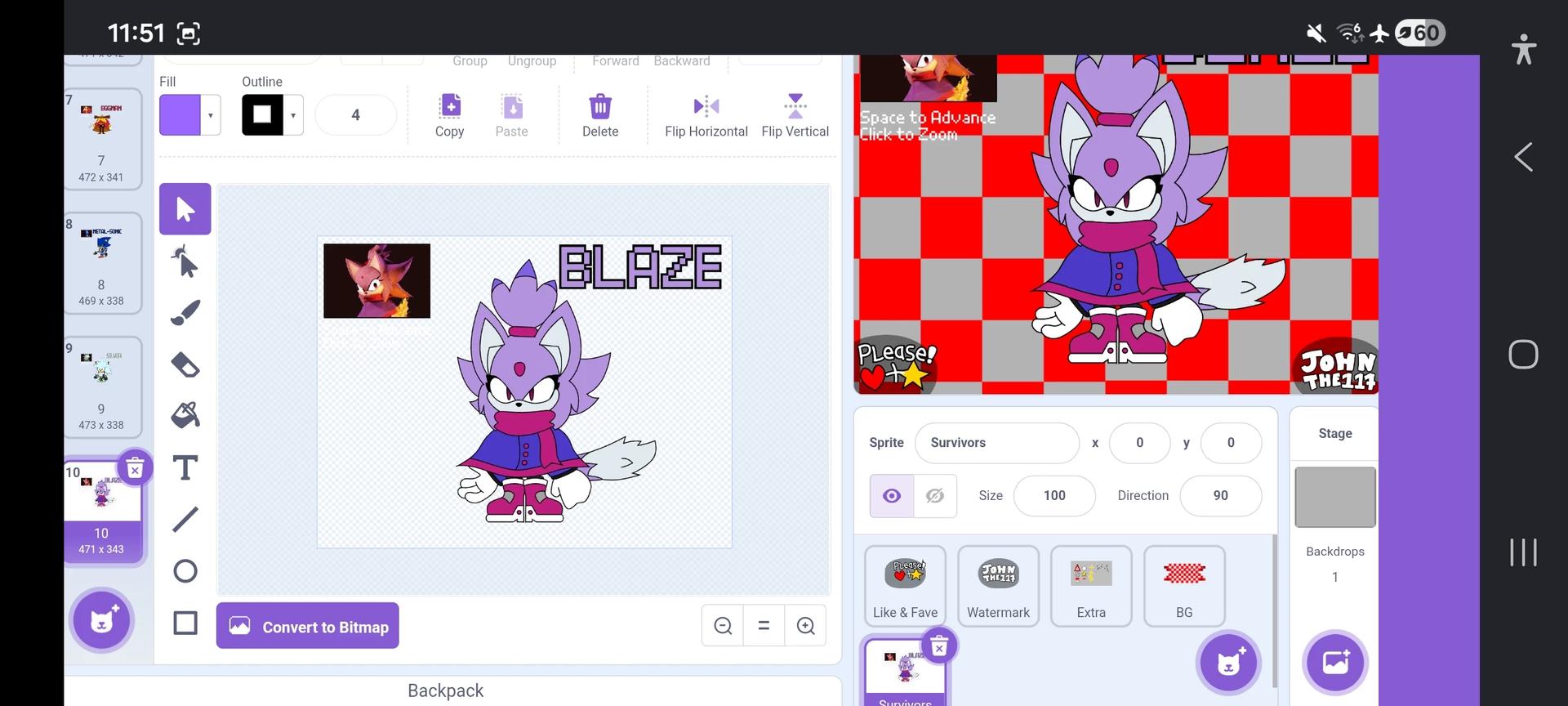The height and width of the screenshot is (706, 1568).
Task: Edit the sprite Size field
Action: 1054,496
